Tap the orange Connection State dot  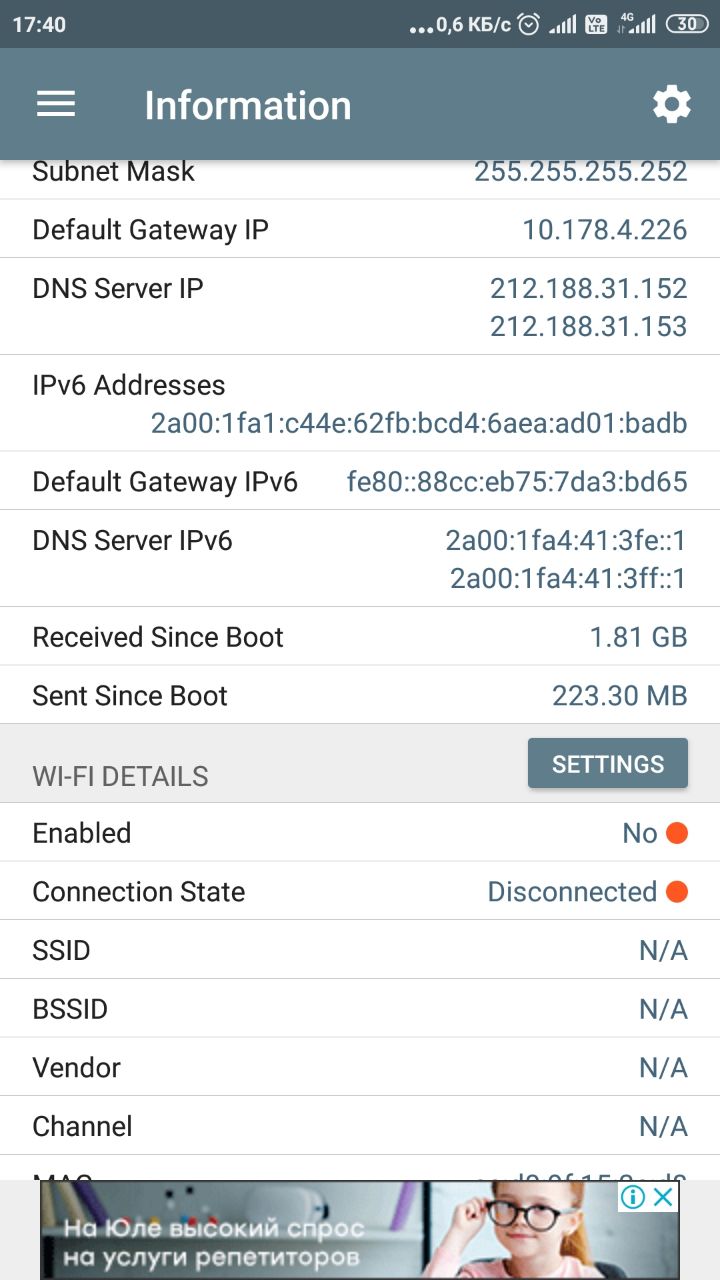click(677, 891)
